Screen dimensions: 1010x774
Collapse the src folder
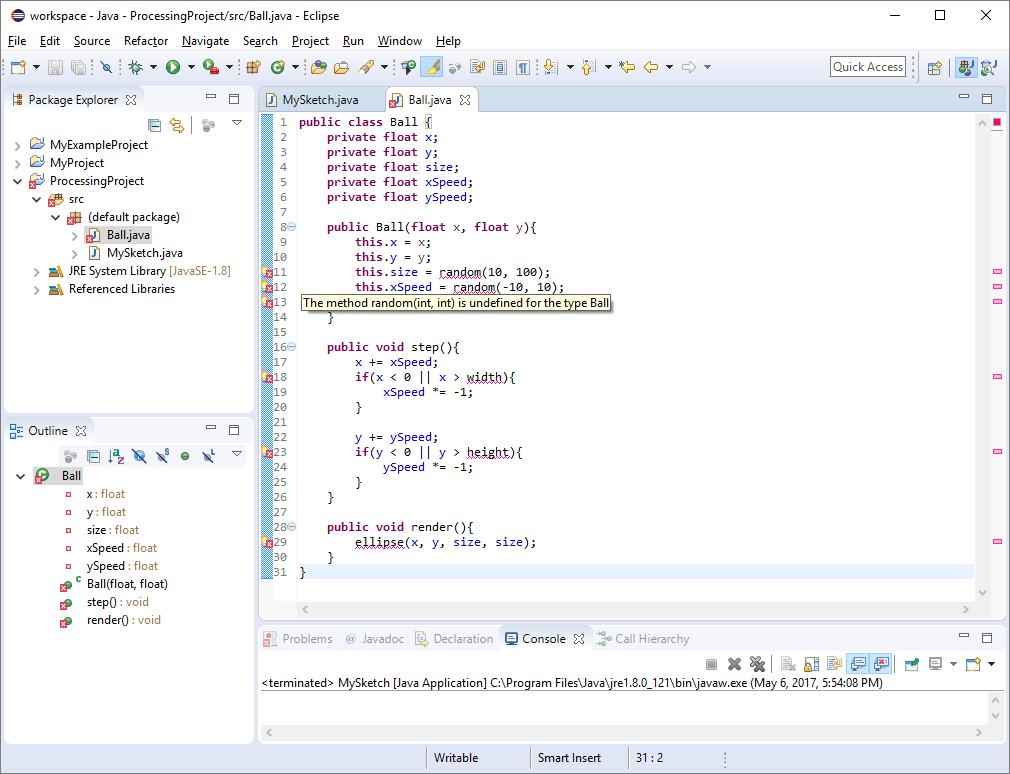point(36,198)
